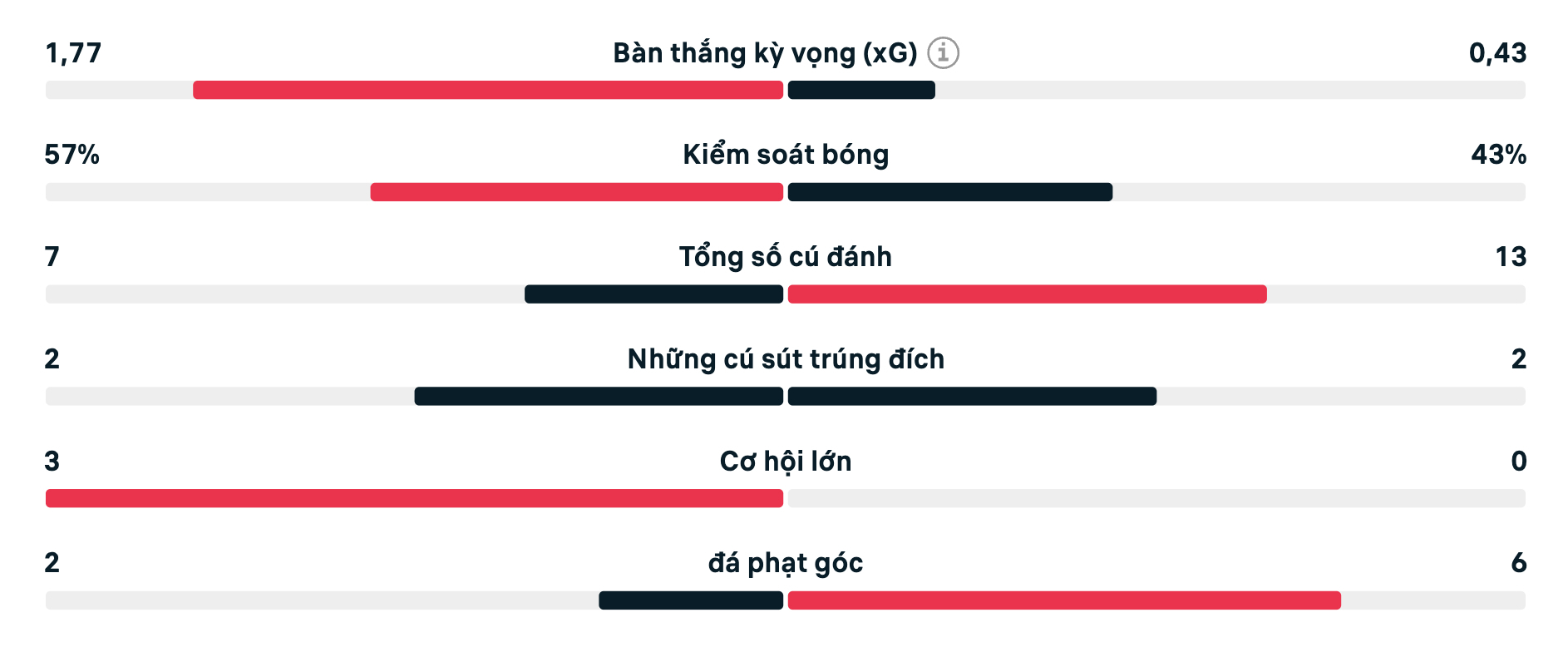1568x647 pixels.
Task: Click the dark 7 total shots bar
Action: (x=653, y=294)
